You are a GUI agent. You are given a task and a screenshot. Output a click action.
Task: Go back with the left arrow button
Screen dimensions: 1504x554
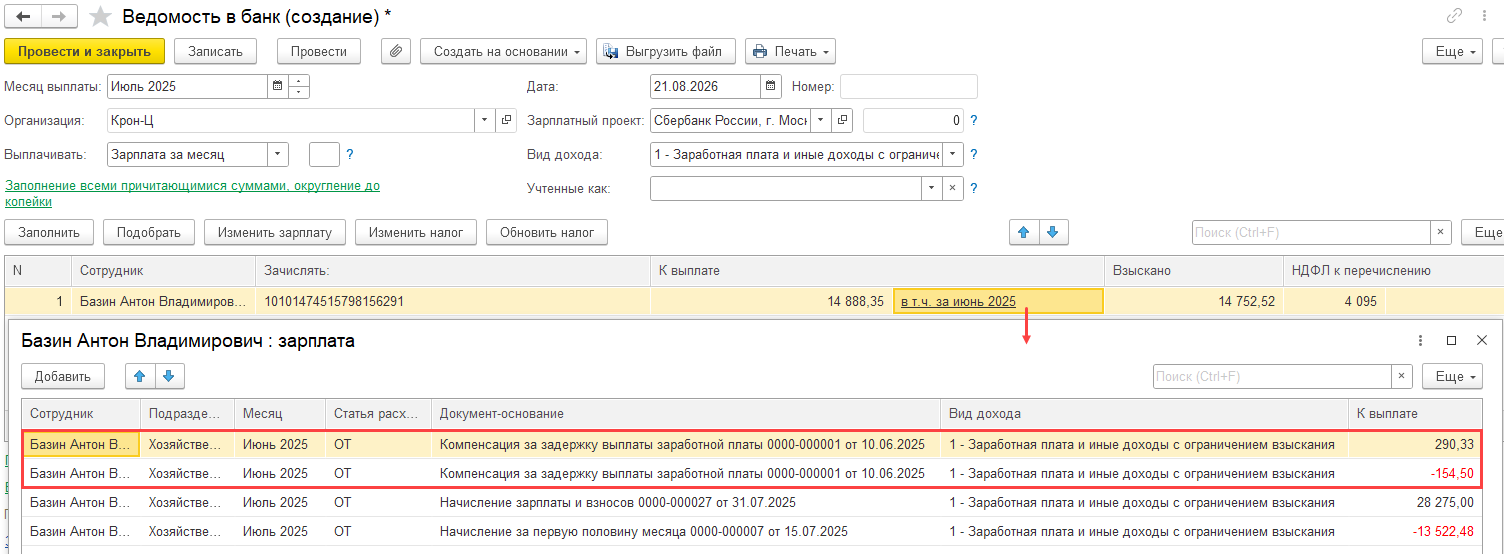click(x=23, y=17)
